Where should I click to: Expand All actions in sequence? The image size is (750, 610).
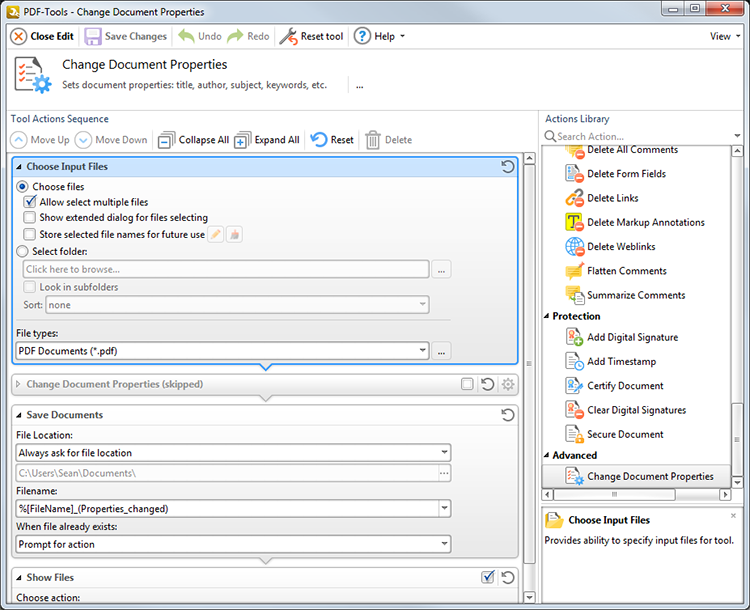[x=267, y=140]
